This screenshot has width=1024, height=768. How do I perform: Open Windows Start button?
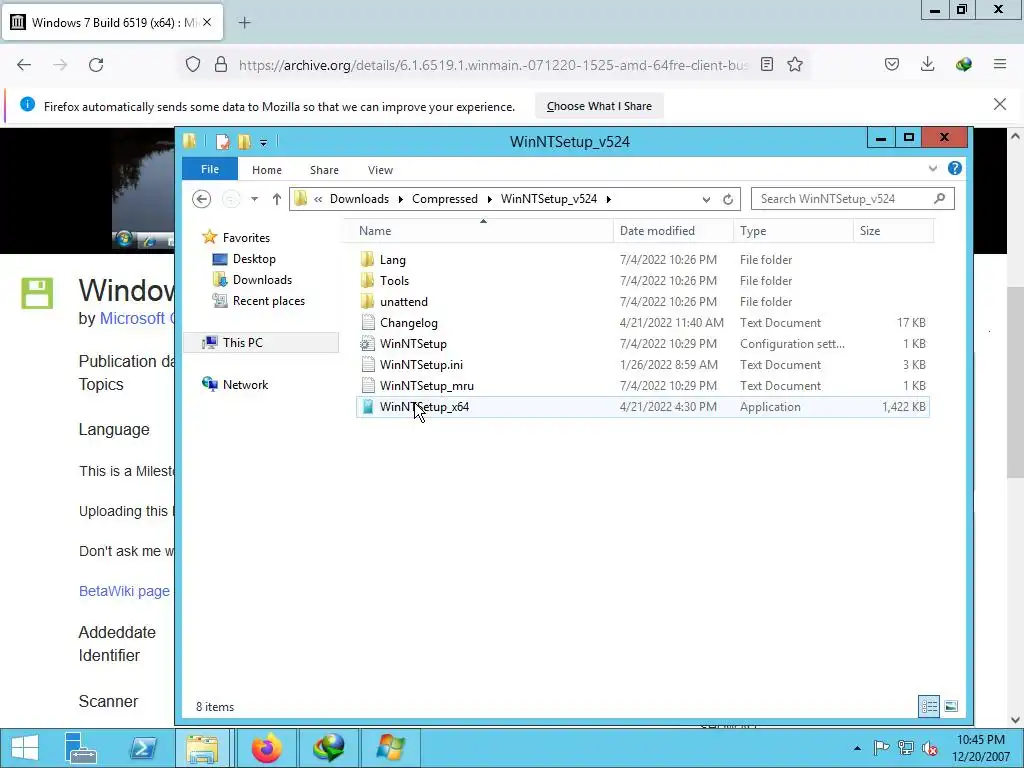(x=25, y=747)
